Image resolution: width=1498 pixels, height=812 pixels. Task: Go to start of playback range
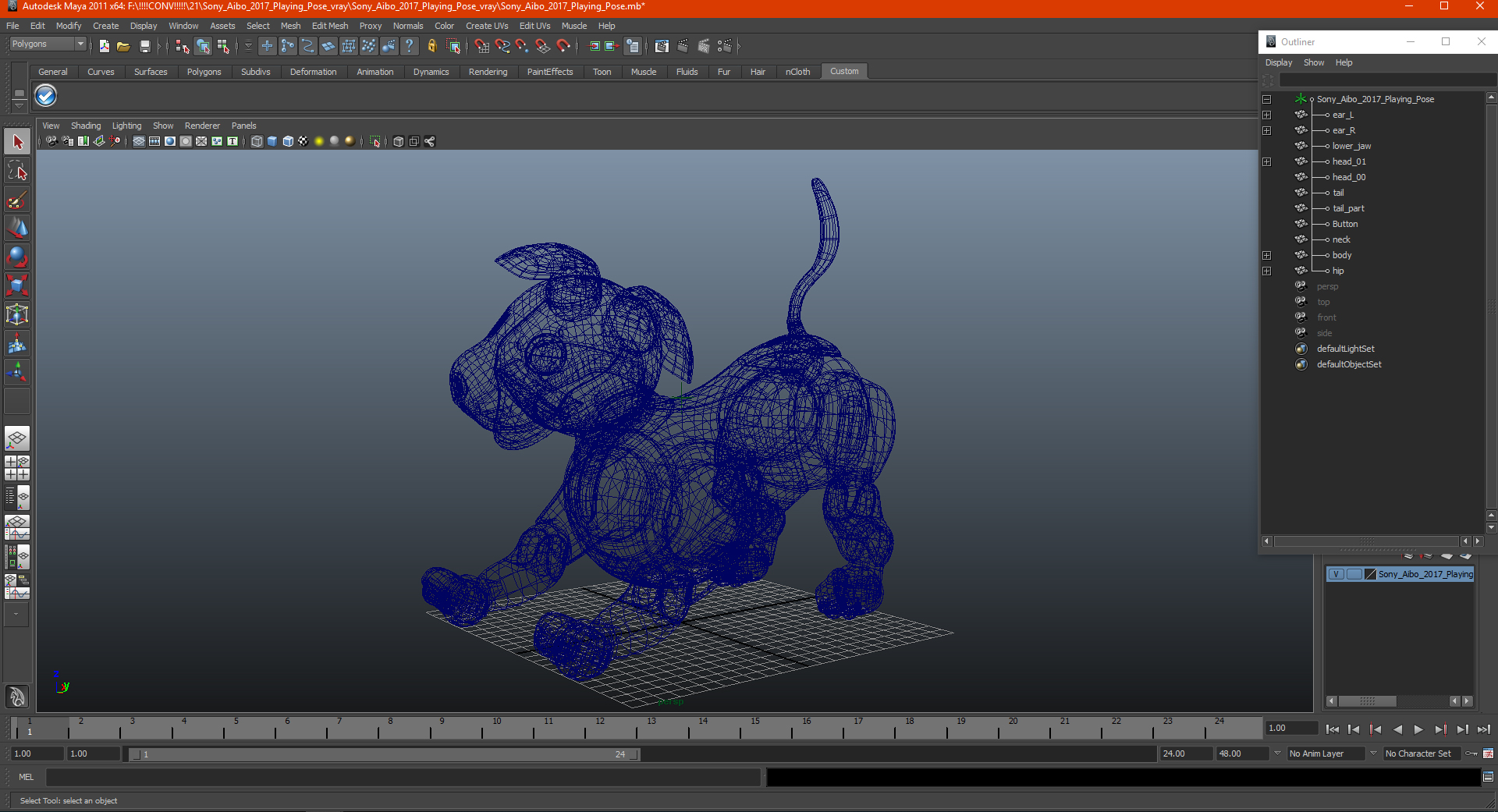click(1333, 729)
